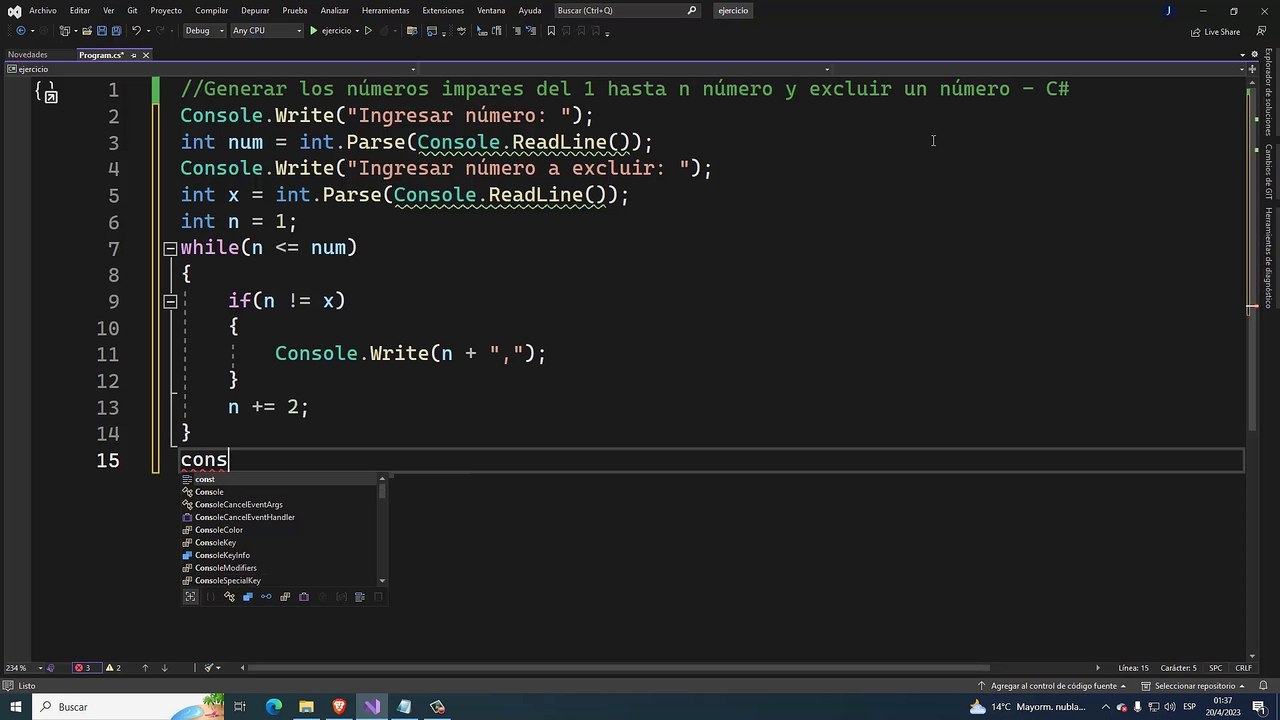The image size is (1280, 720).
Task: Open the Depurar menu
Action: (255, 10)
